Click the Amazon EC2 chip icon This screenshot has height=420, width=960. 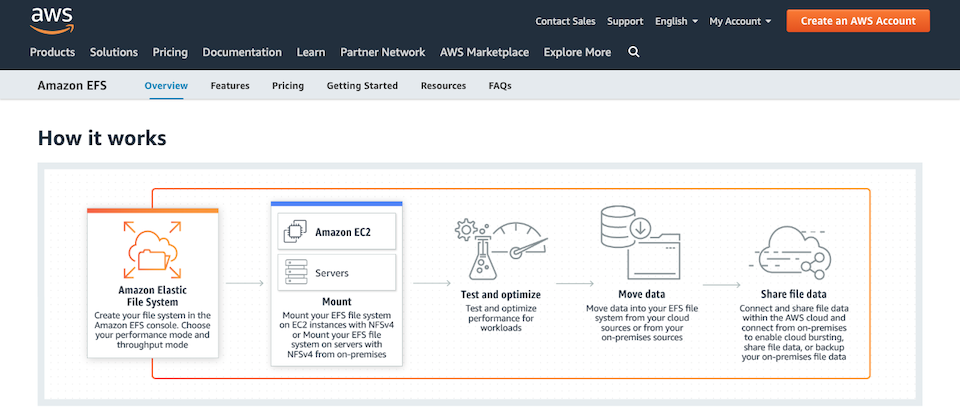[x=294, y=232]
